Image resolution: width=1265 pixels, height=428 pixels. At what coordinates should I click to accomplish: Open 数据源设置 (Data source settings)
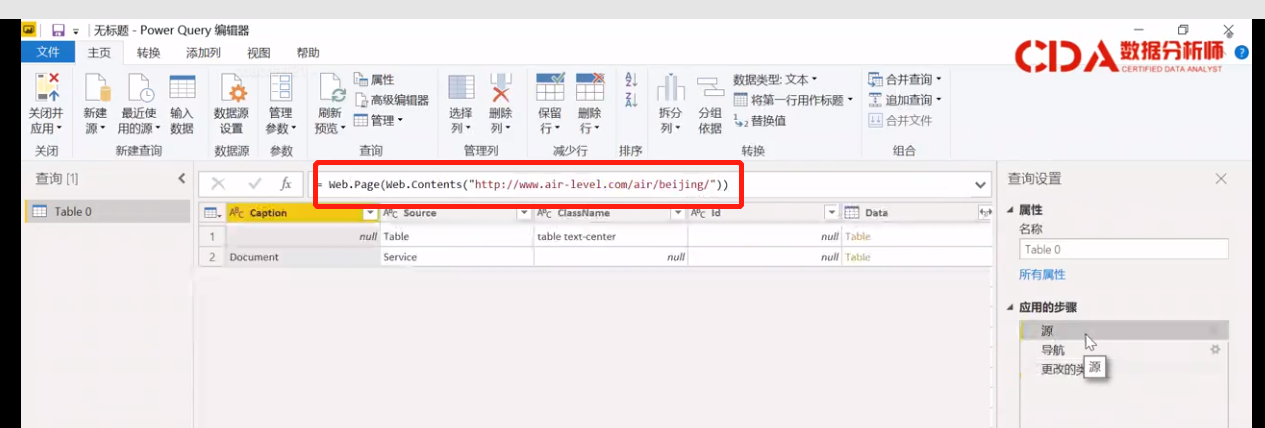(231, 104)
